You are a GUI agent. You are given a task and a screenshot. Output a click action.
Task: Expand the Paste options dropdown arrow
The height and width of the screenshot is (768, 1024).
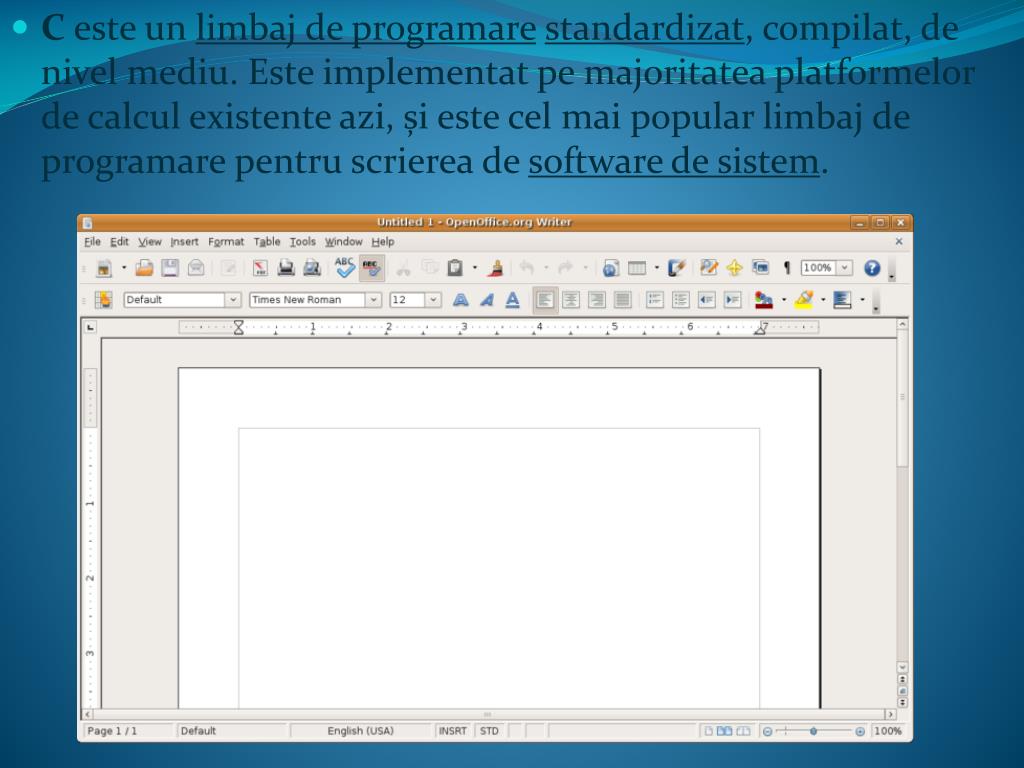pyautogui.click(x=475, y=268)
